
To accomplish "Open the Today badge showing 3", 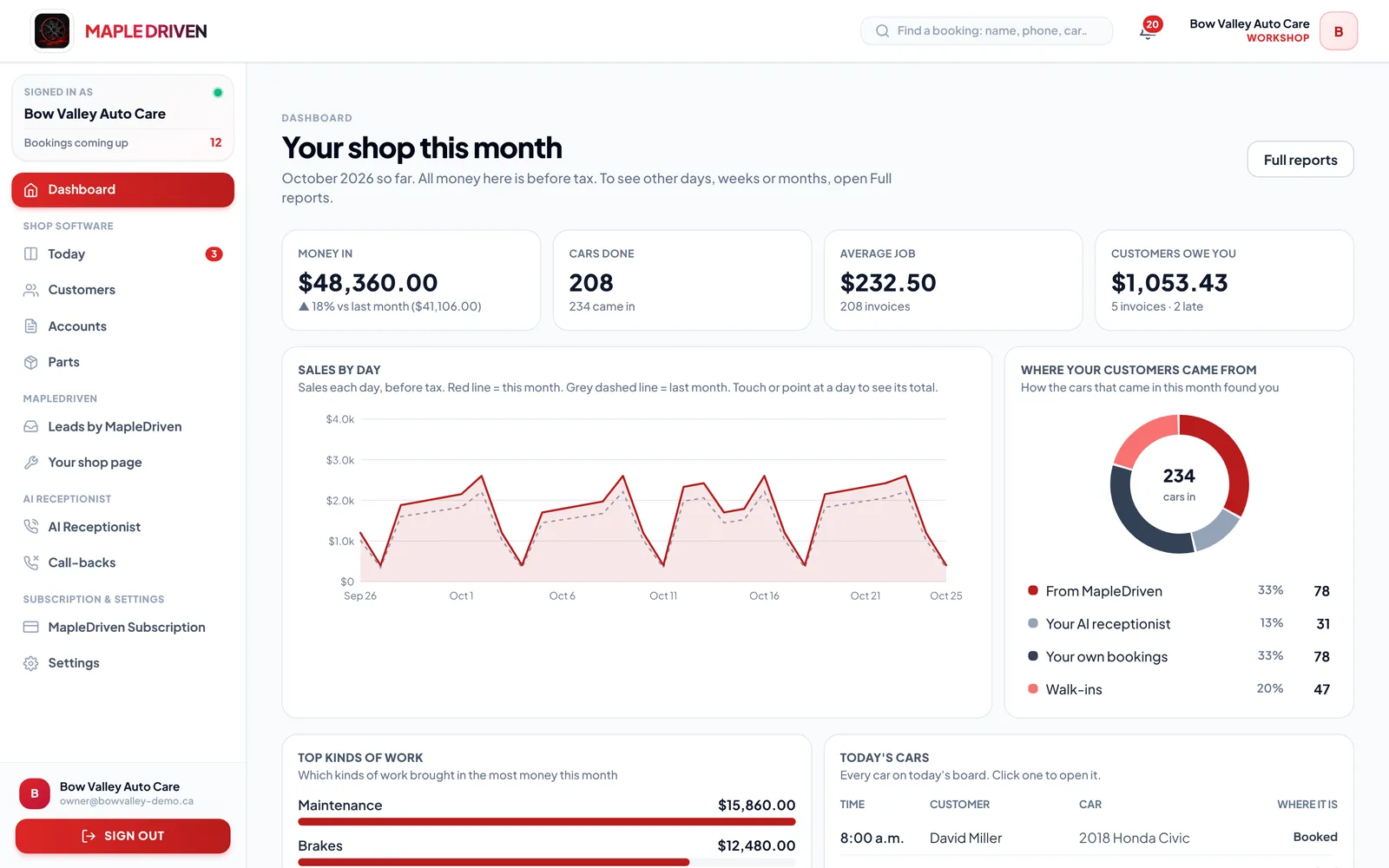I will coord(214,254).
